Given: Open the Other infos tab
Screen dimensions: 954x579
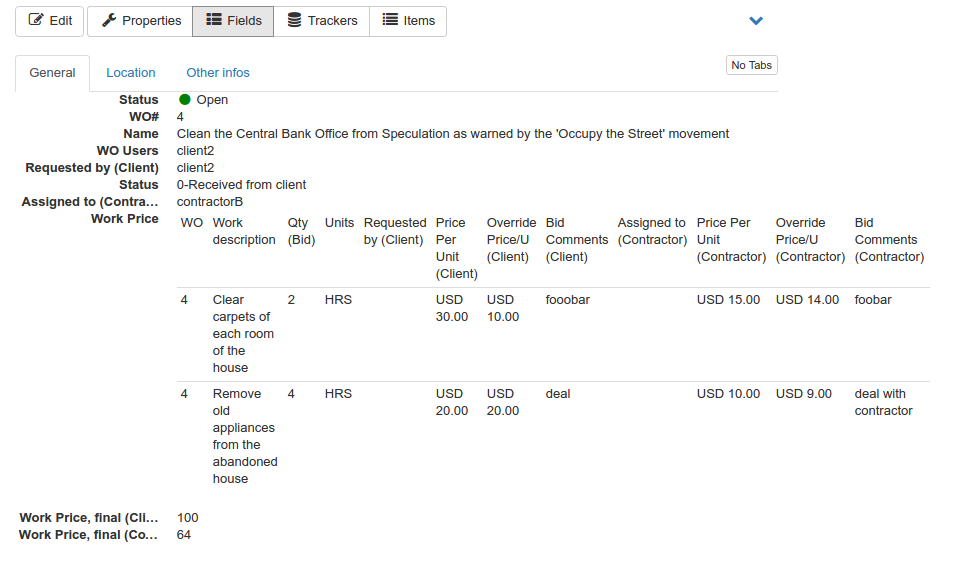Looking at the screenshot, I should coord(218,73).
